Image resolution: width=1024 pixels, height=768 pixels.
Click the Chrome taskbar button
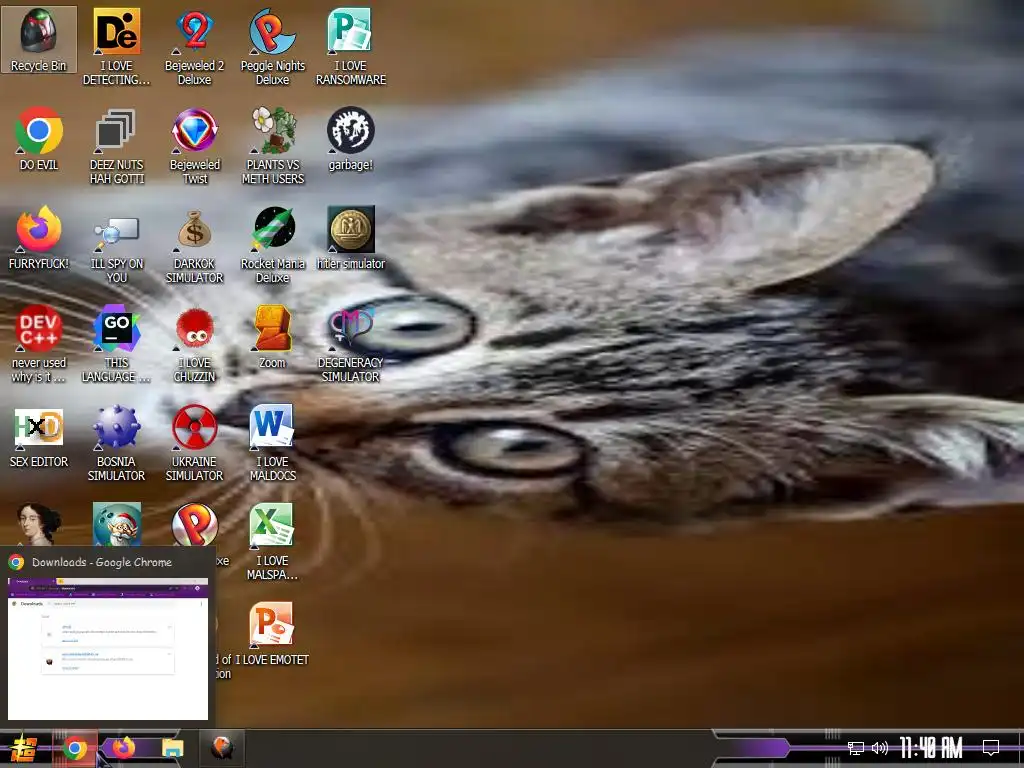[75, 748]
